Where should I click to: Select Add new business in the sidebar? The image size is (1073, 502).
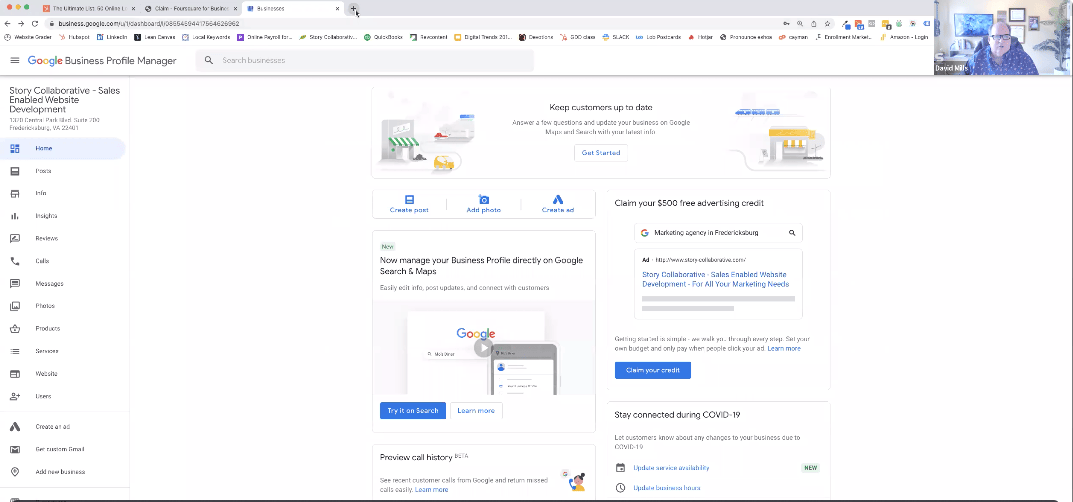click(x=62, y=472)
